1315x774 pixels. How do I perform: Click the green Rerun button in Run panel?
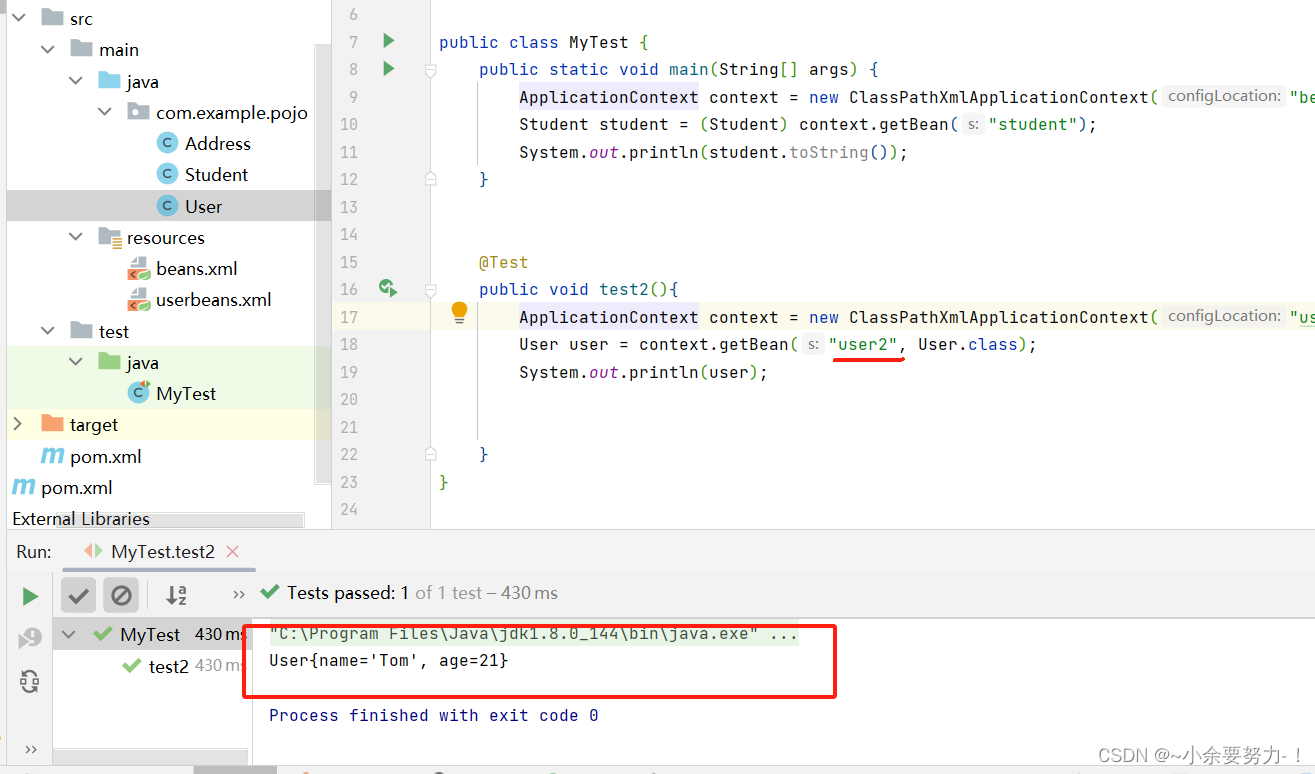point(30,596)
